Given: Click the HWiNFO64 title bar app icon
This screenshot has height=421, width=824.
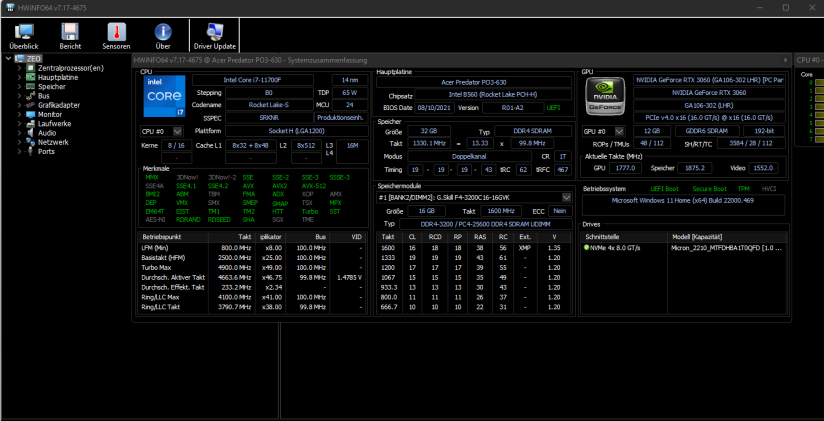Looking at the screenshot, I should (x=10, y=7).
